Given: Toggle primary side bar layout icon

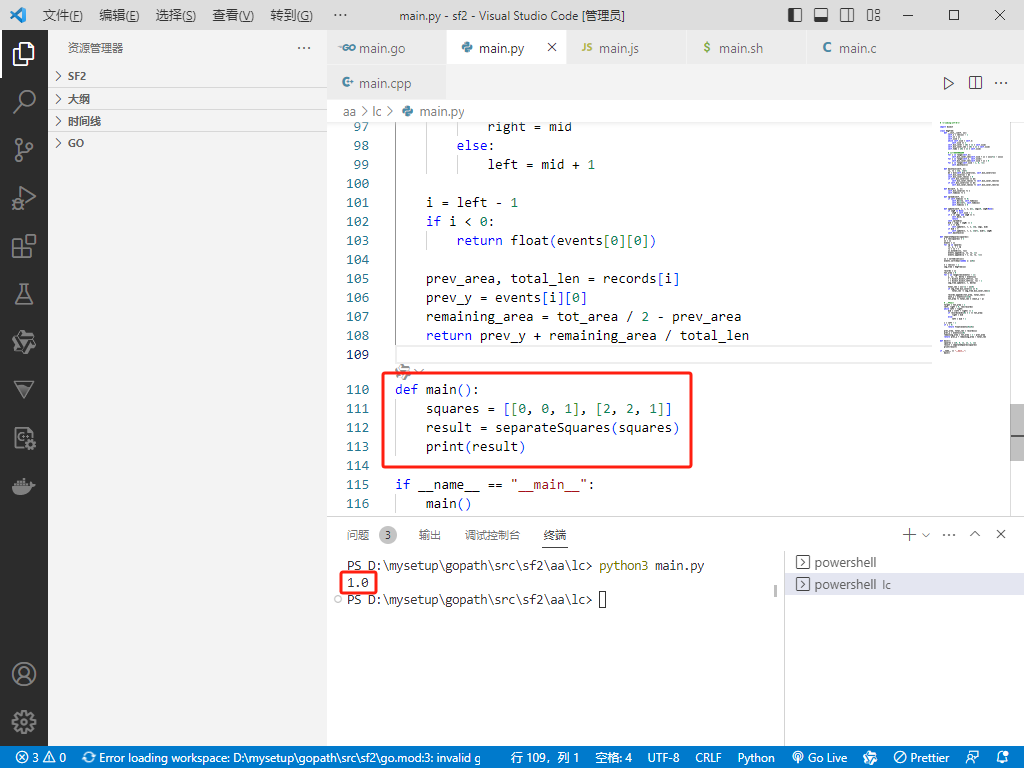Looking at the screenshot, I should pos(795,15).
